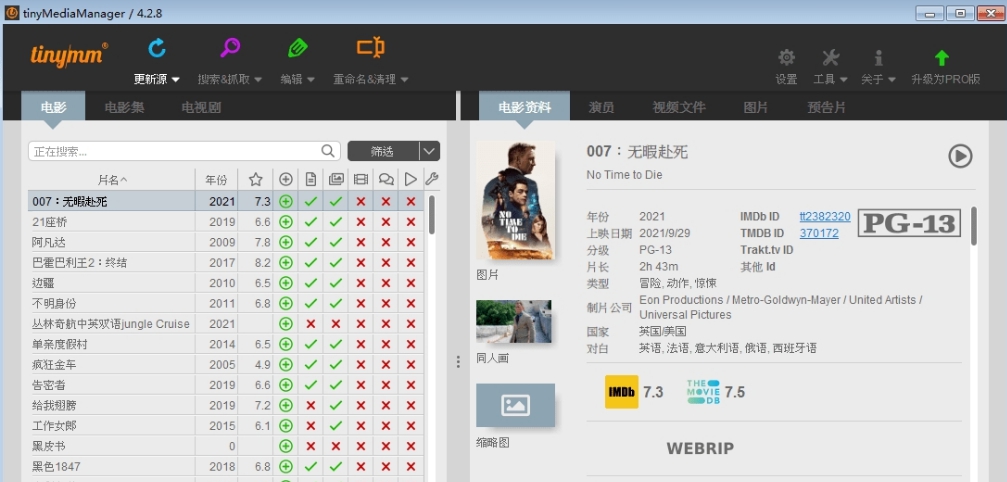The width and height of the screenshot is (1007, 482).
Task: Click the magnifier icon in search box
Action: click(328, 151)
